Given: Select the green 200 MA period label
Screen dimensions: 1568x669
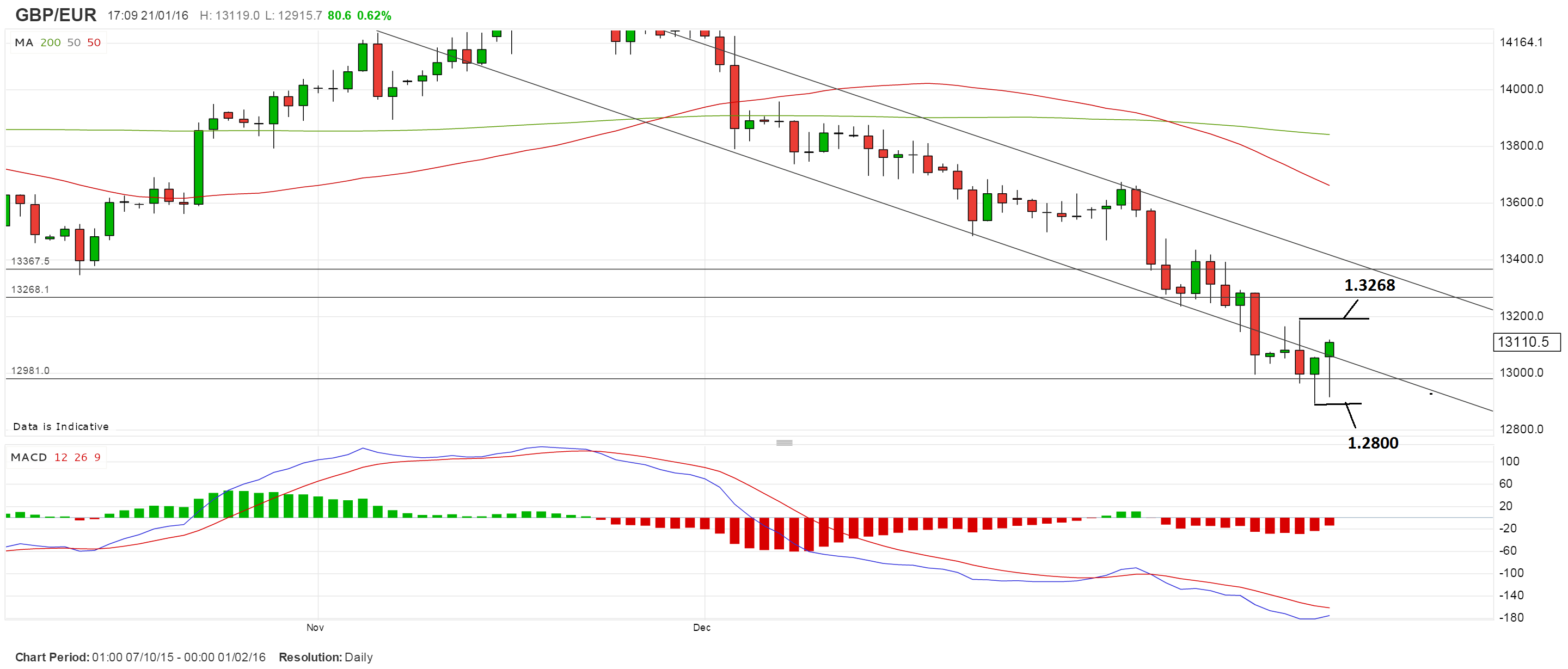Looking at the screenshot, I should tap(51, 42).
